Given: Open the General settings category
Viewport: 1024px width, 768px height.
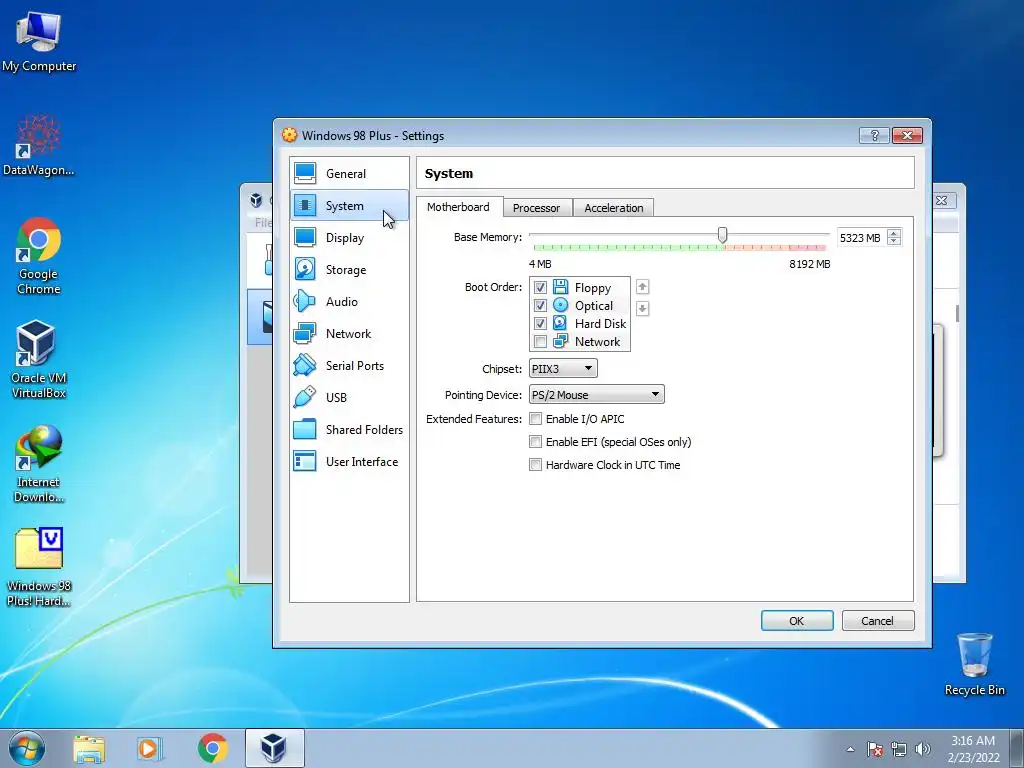Looking at the screenshot, I should point(349,174).
